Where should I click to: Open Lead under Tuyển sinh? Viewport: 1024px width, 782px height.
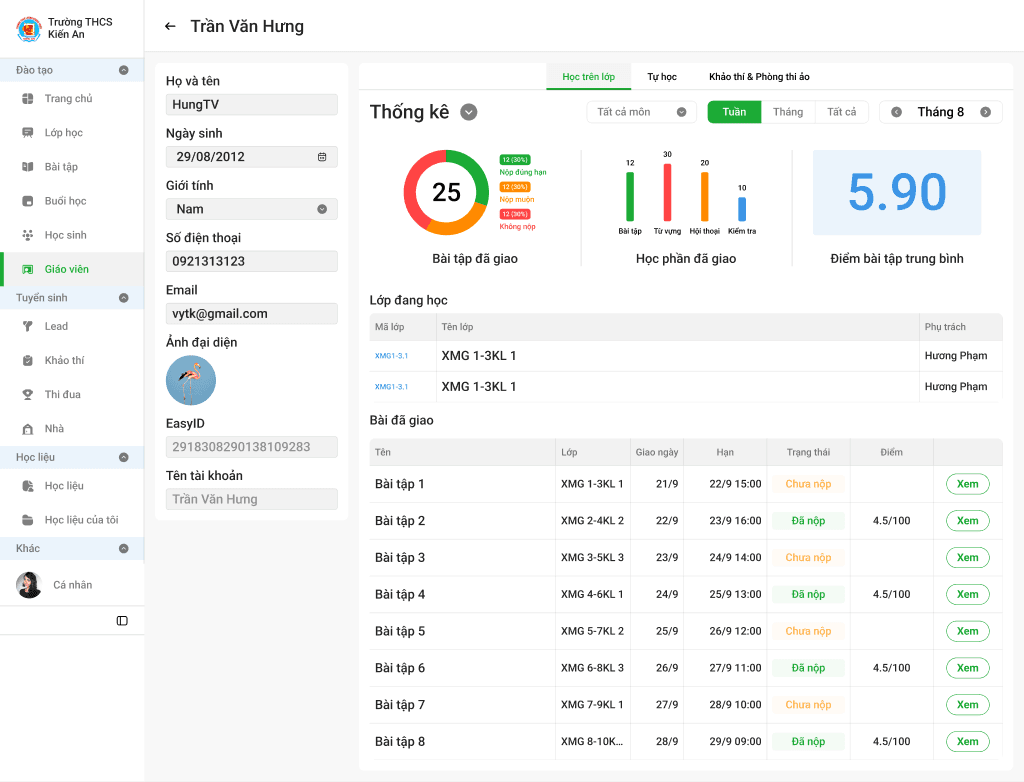coord(72,326)
